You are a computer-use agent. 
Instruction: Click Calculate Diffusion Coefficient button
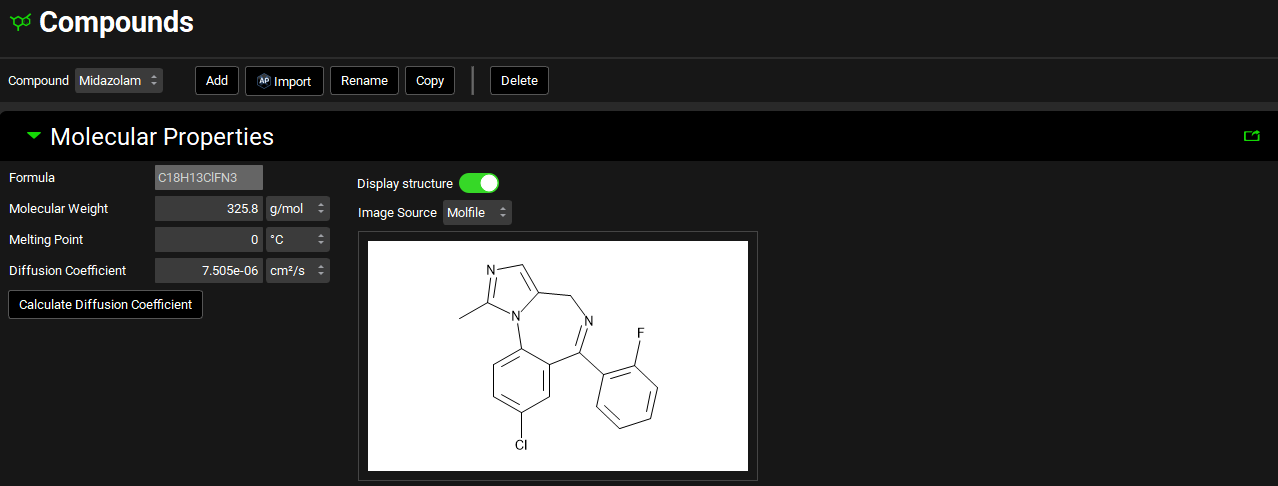105,304
